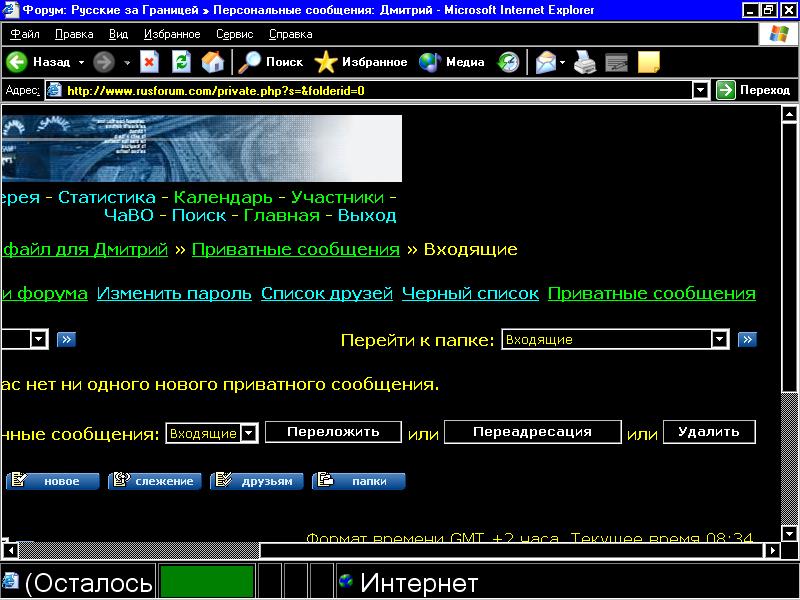Image resolution: width=800 pixels, height=600 pixels.
Task: Open the Сервис menu
Action: (234, 34)
